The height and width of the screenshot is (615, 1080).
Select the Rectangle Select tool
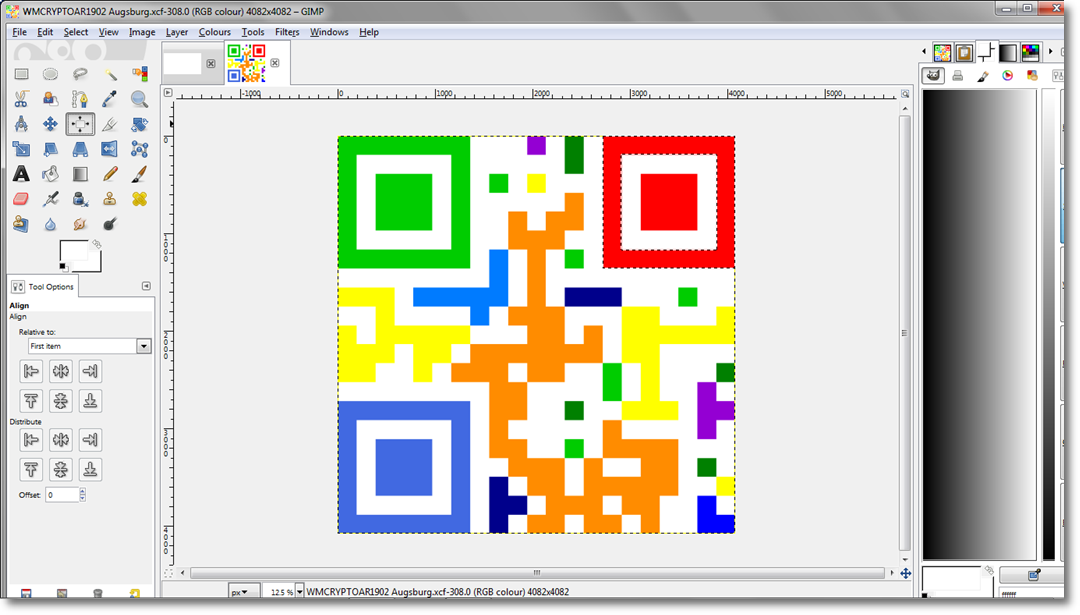pyautogui.click(x=21, y=74)
